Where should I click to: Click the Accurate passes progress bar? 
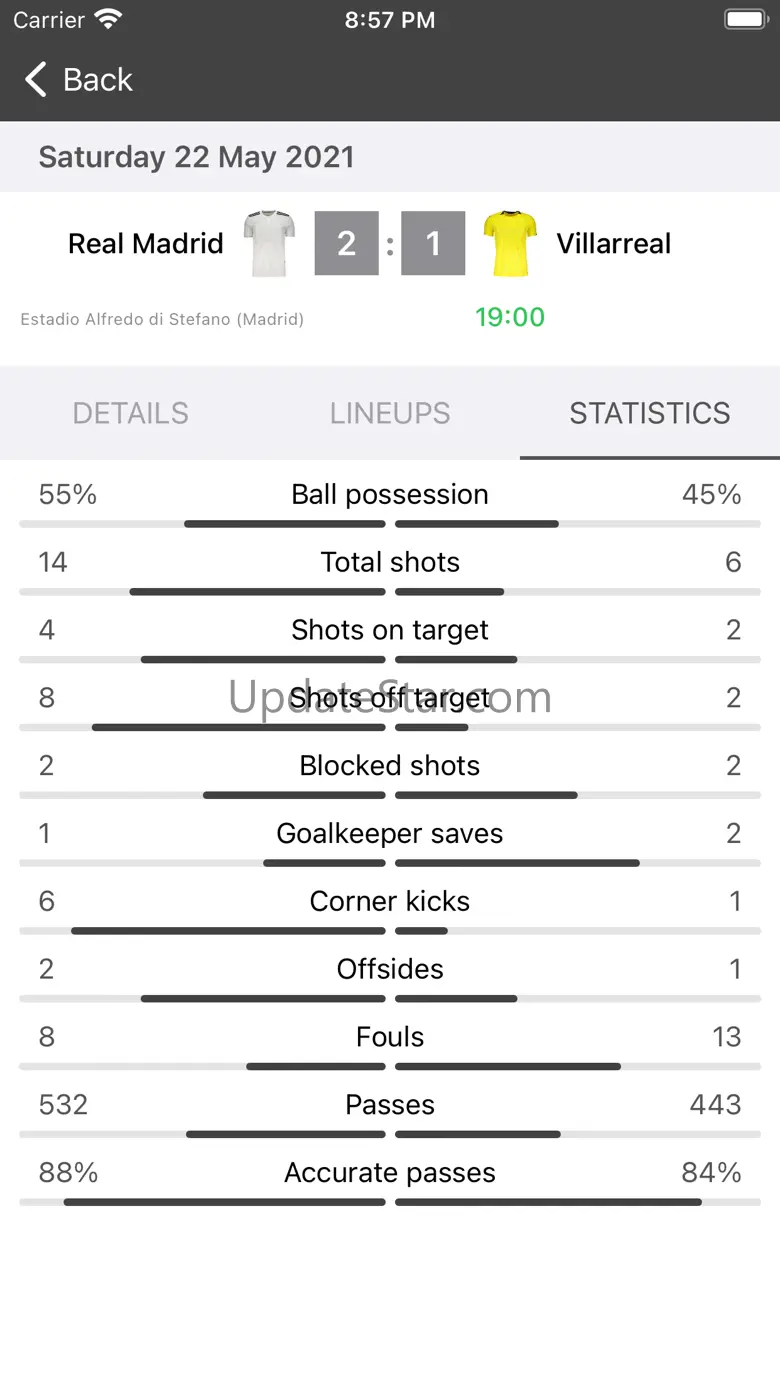coord(390,1202)
